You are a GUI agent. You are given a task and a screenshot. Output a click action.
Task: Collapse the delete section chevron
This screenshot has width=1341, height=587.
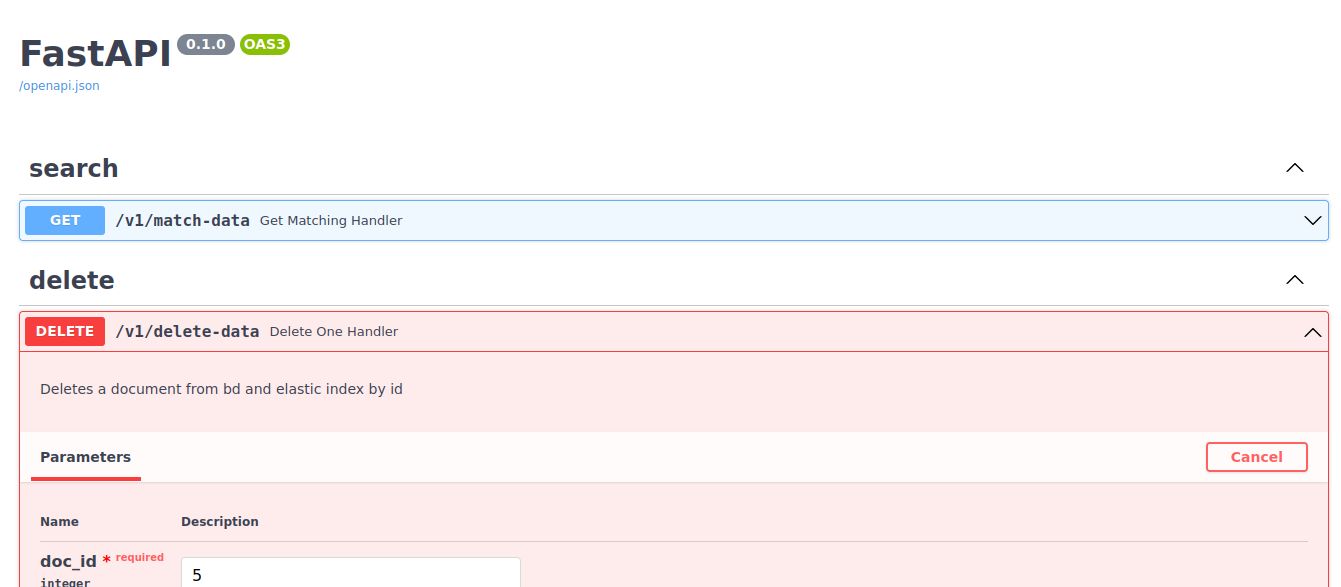1295,280
